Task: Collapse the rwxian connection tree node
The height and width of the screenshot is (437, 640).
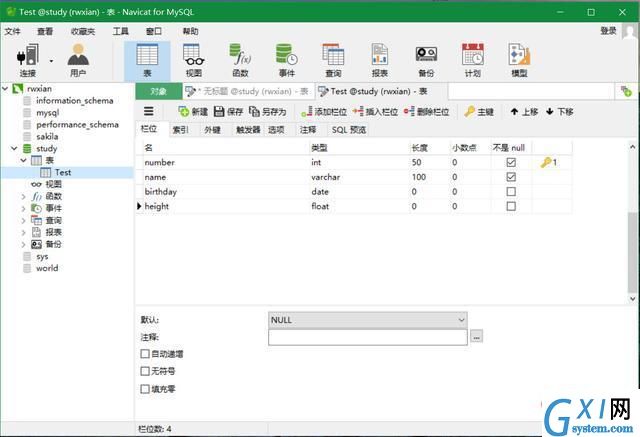Action: pos(5,89)
